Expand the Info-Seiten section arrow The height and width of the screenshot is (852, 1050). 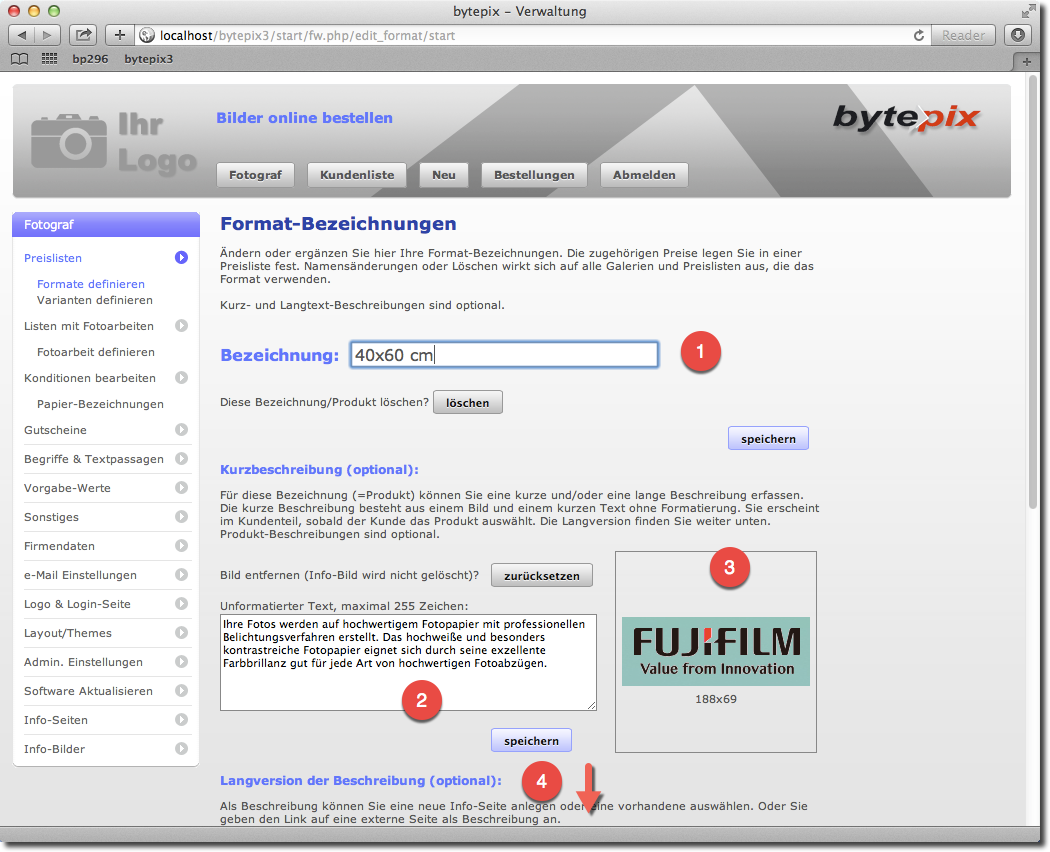pos(181,719)
